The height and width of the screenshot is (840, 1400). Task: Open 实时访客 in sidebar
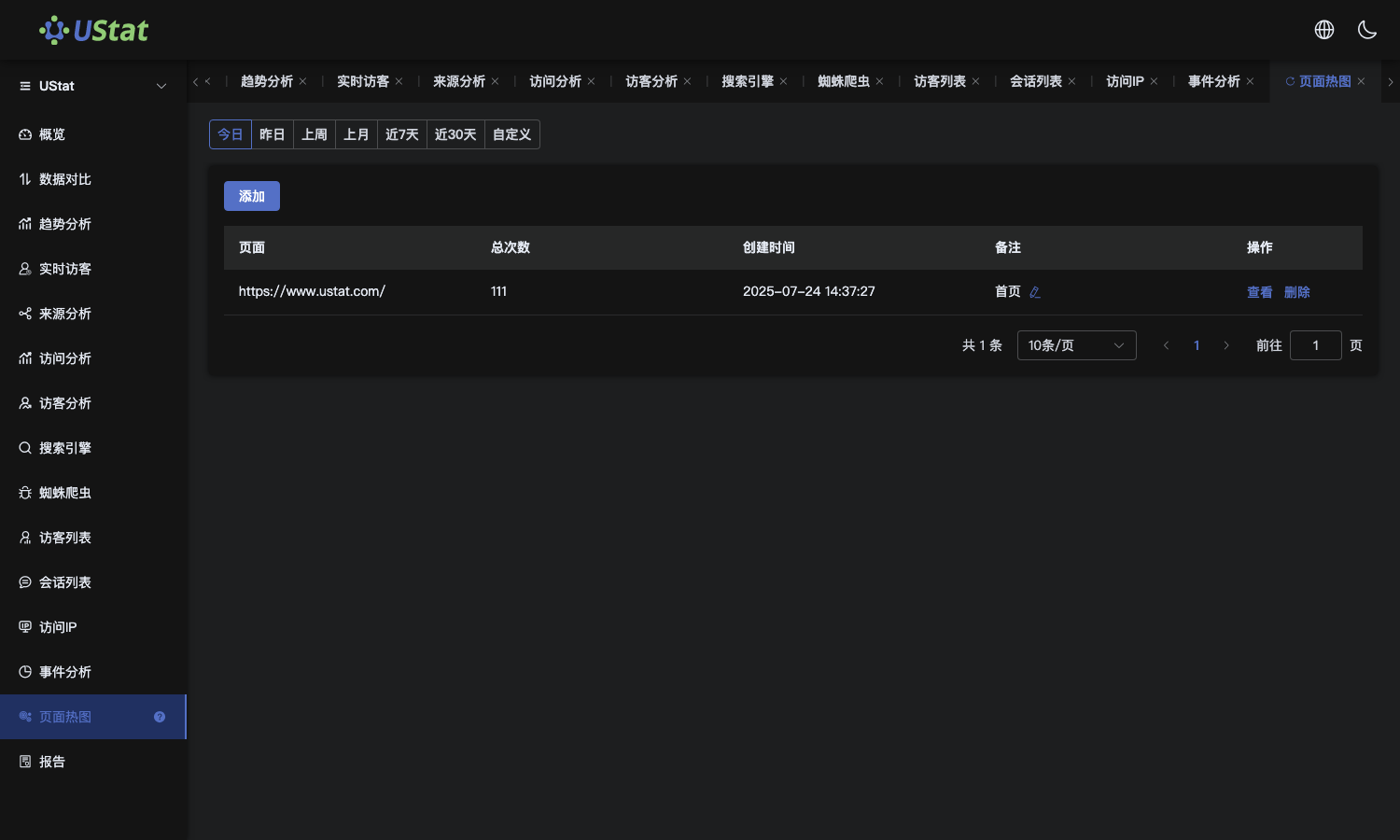coord(93,269)
